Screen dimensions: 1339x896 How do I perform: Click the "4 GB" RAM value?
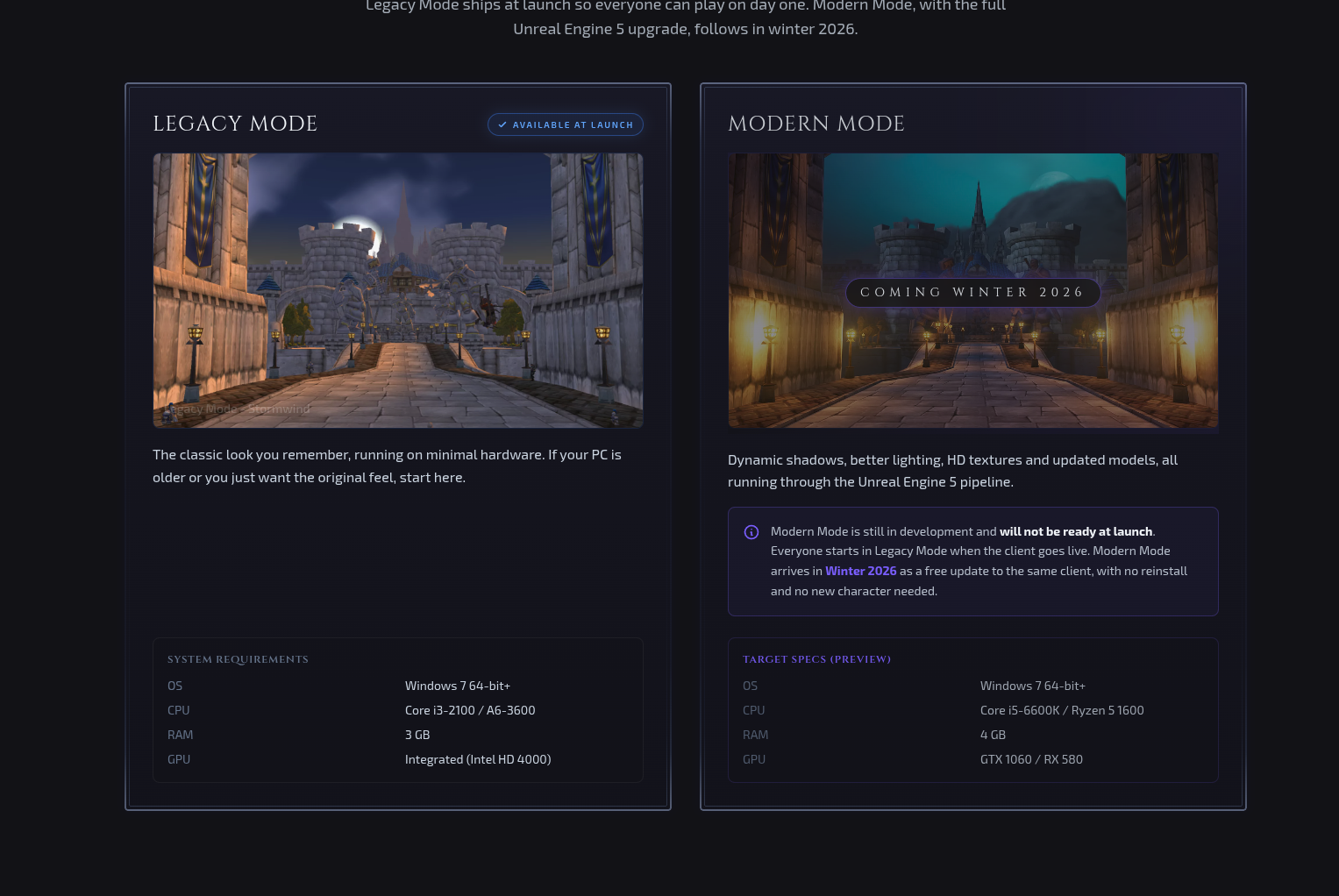[993, 735]
